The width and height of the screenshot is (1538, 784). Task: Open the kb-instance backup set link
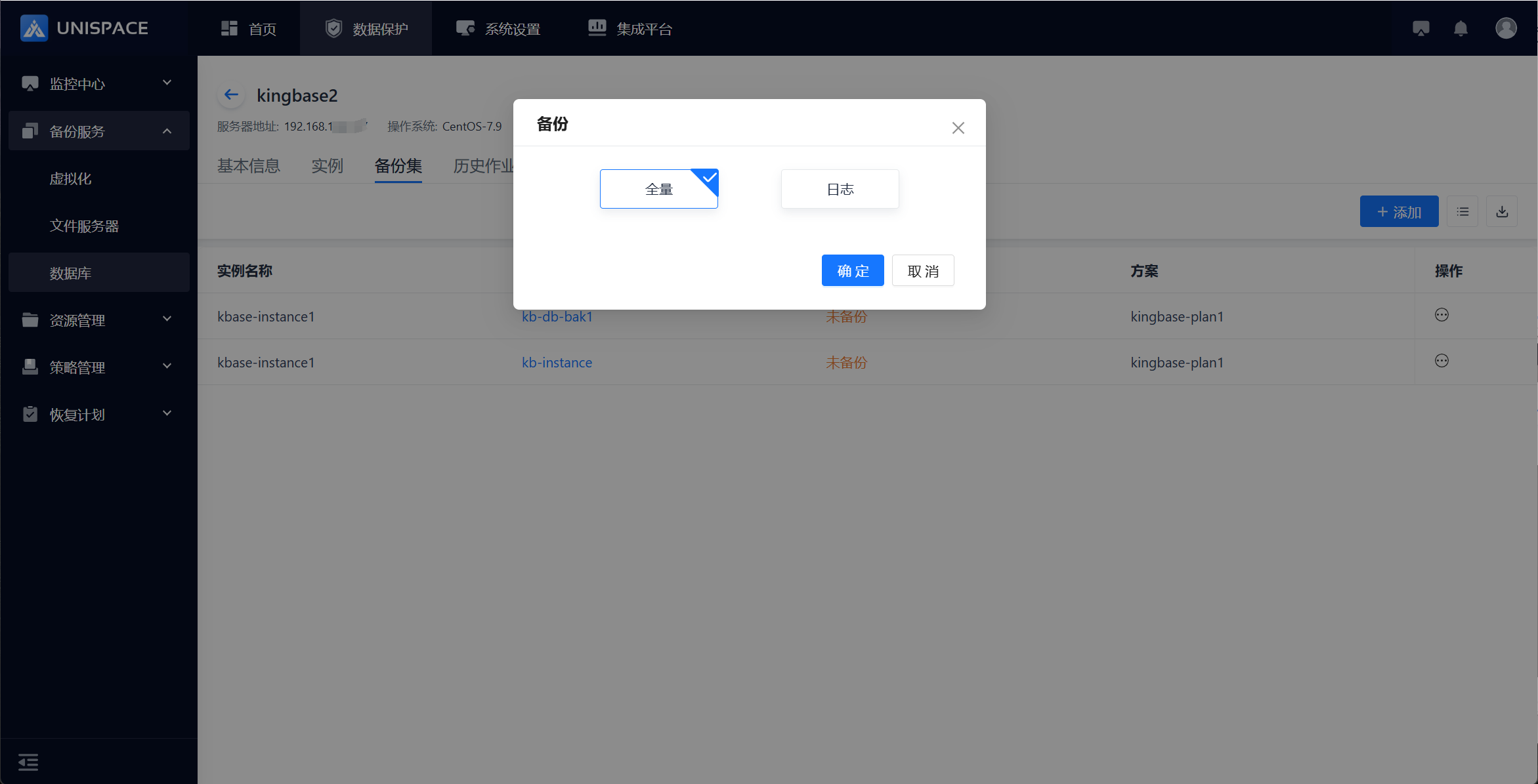pos(557,362)
